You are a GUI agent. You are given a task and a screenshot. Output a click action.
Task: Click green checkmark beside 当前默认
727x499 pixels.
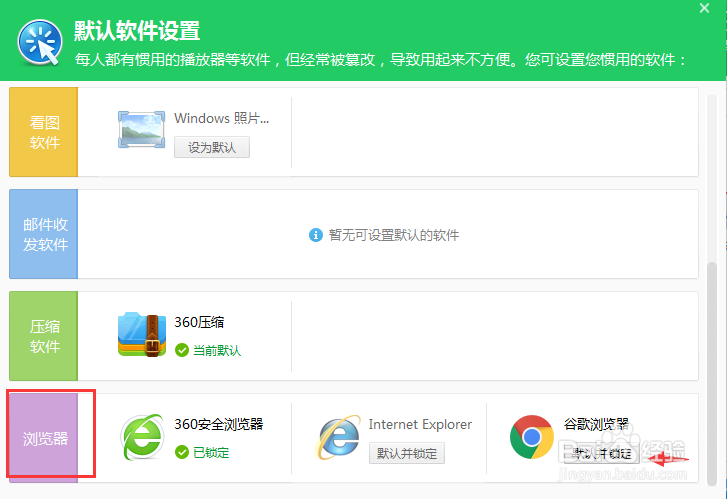tap(182, 350)
